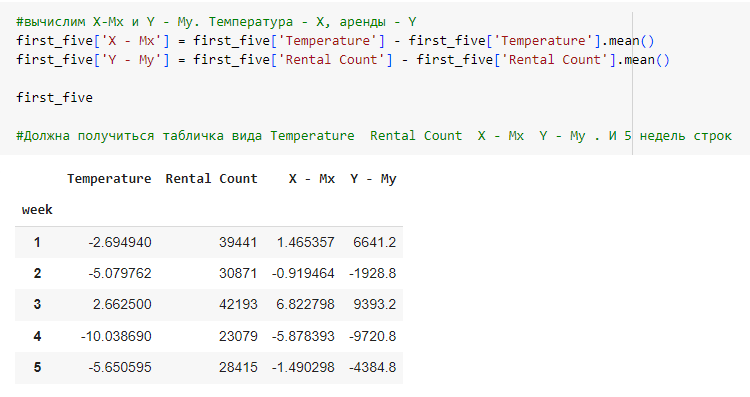
Task: Click rental count 28415
Action: coord(238,367)
